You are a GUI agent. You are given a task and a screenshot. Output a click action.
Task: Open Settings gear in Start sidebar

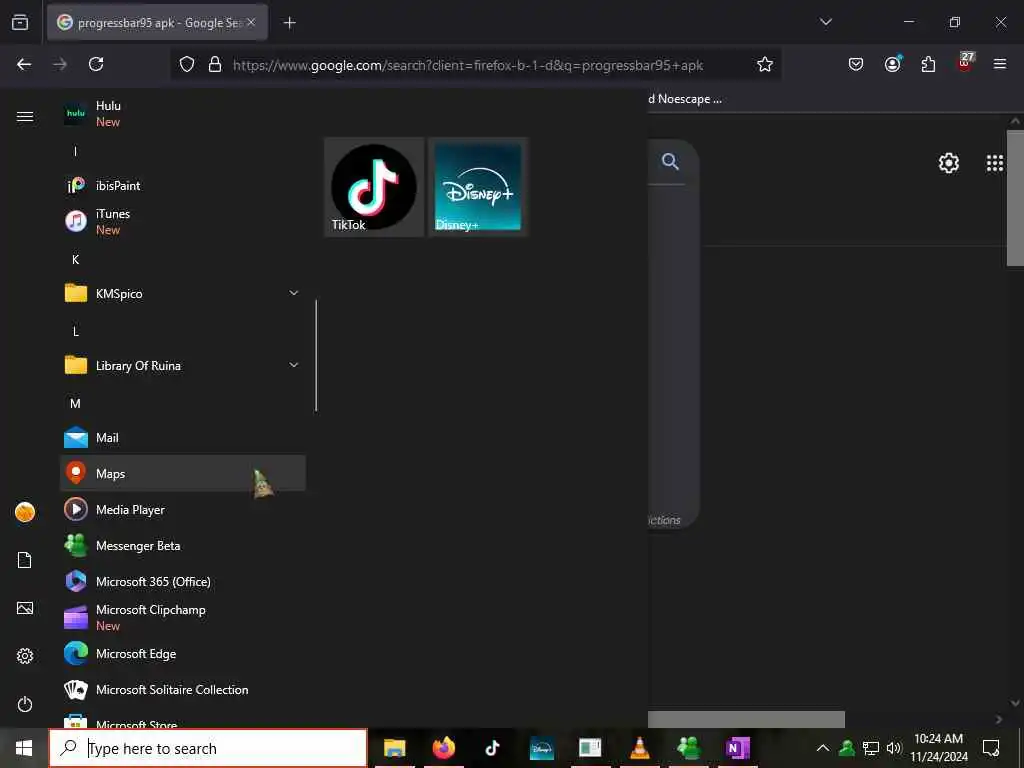(25, 656)
